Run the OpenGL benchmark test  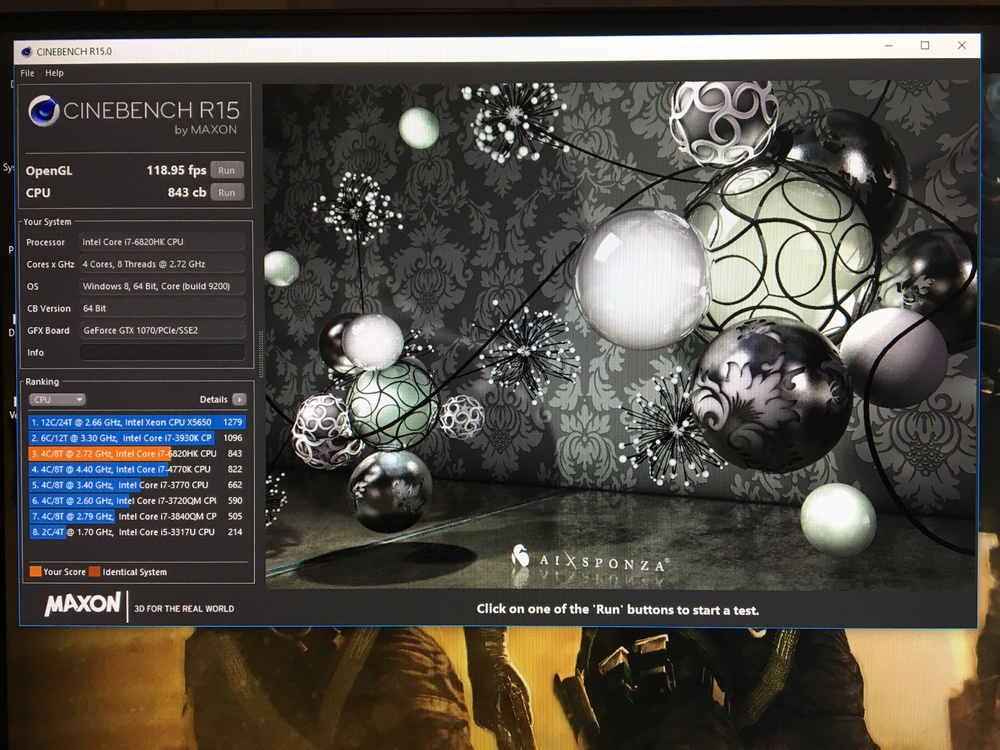[227, 170]
